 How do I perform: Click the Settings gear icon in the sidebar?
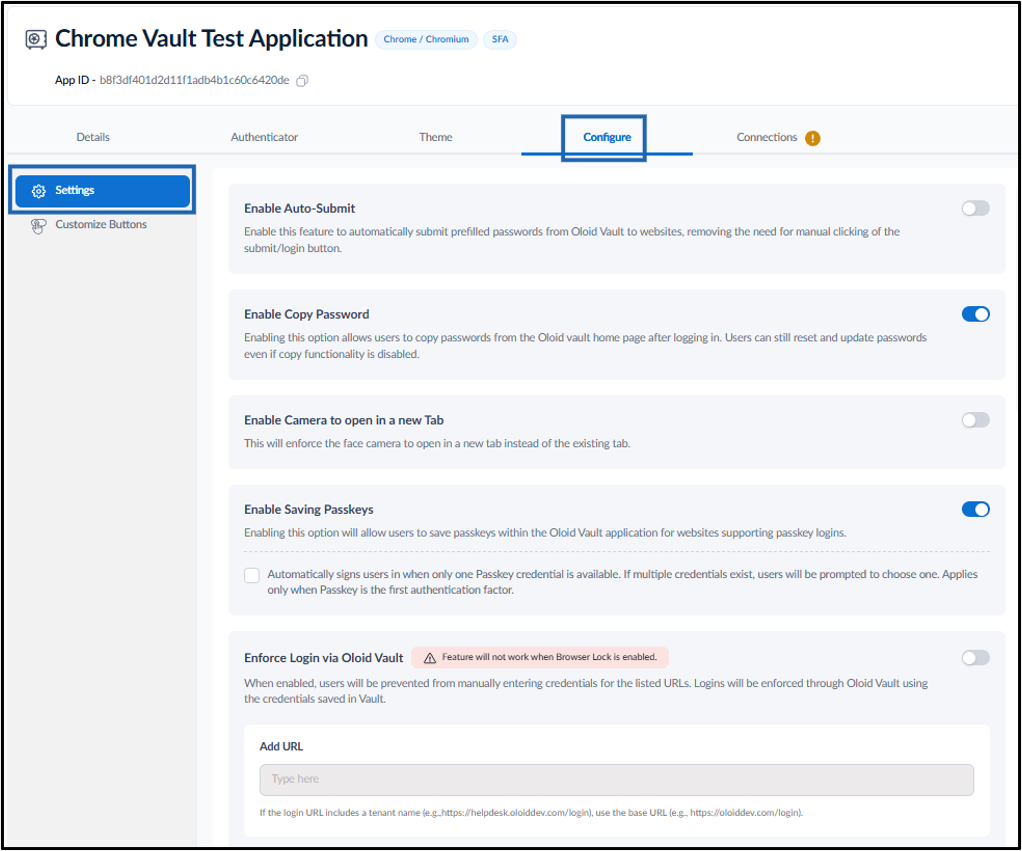(38, 191)
